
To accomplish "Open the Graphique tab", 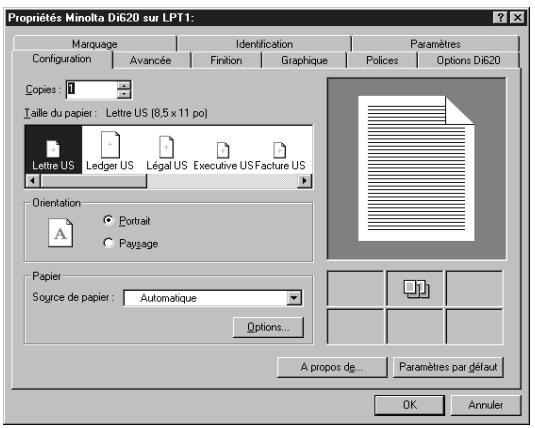I will click(x=304, y=60).
